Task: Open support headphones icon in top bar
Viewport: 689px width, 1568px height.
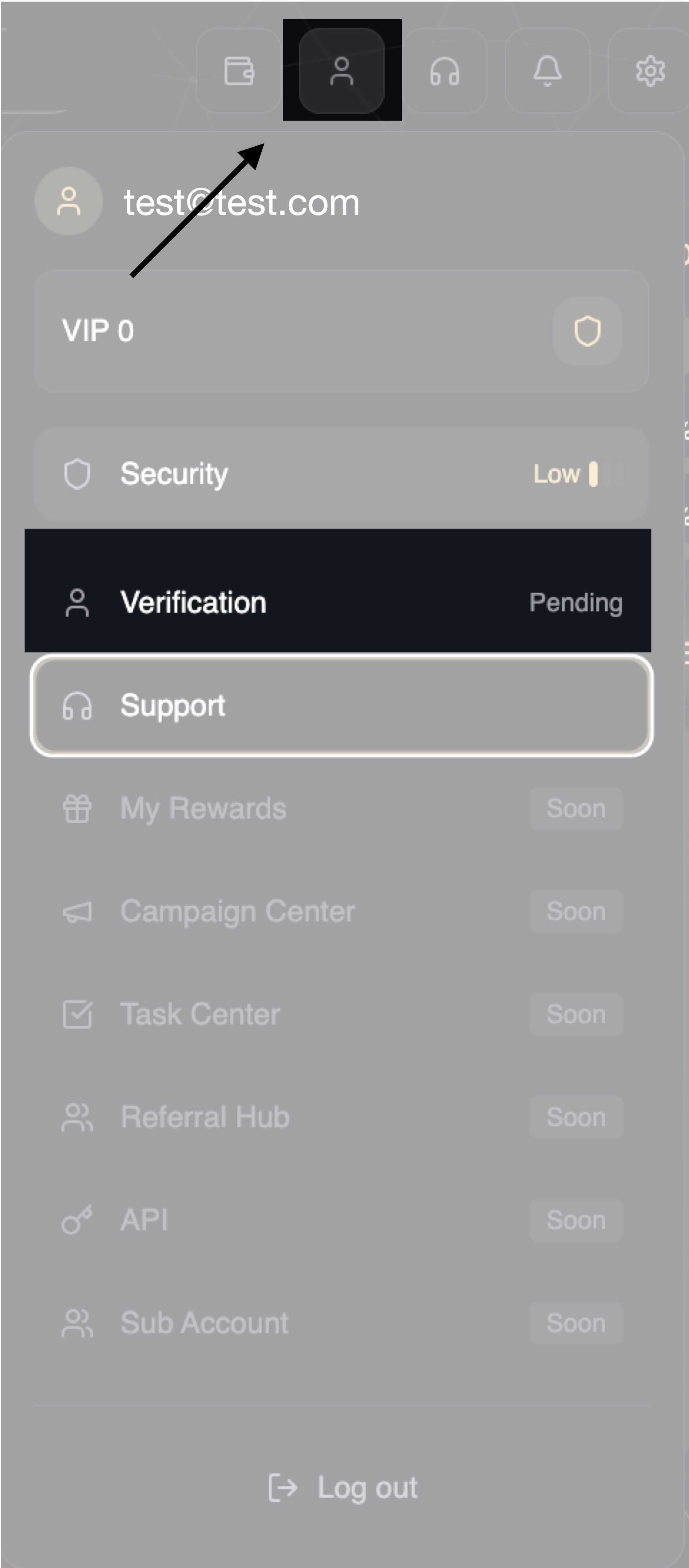Action: click(x=444, y=70)
